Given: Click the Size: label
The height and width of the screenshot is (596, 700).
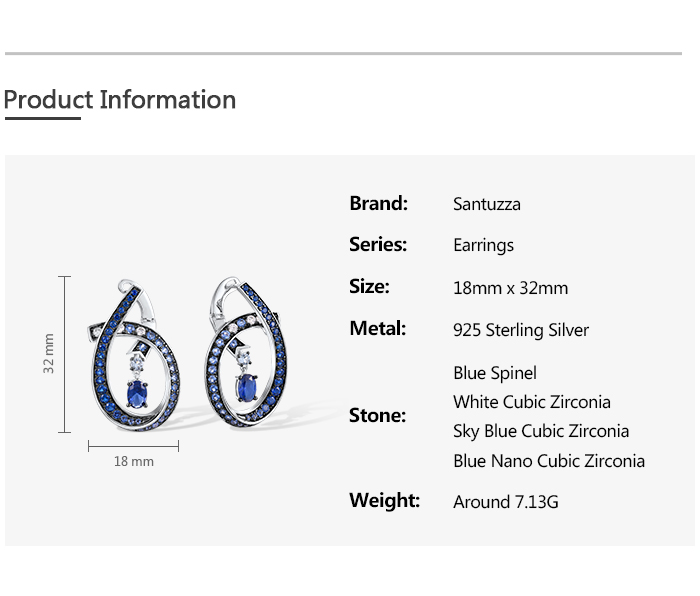Looking at the screenshot, I should coord(369,287).
